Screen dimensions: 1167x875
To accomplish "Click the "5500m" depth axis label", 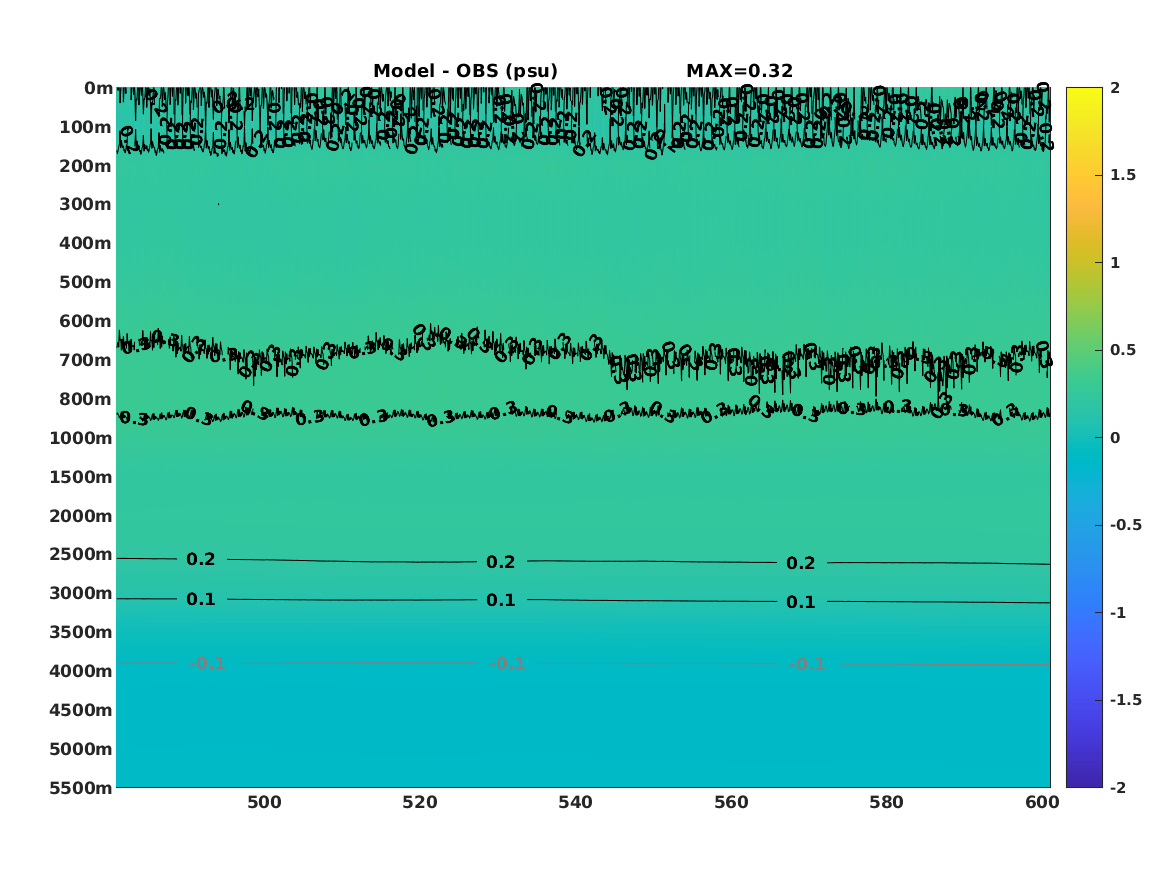I will click(81, 788).
